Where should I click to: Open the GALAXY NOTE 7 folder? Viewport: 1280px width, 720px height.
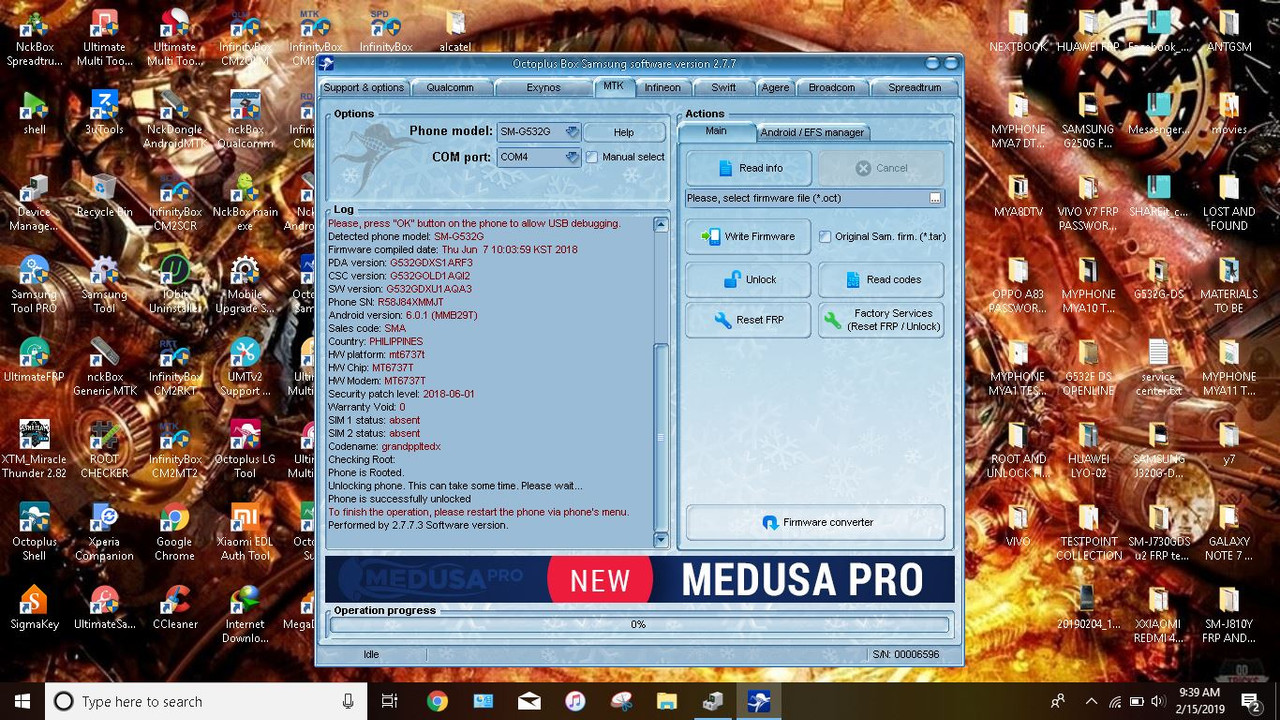[x=1229, y=530]
